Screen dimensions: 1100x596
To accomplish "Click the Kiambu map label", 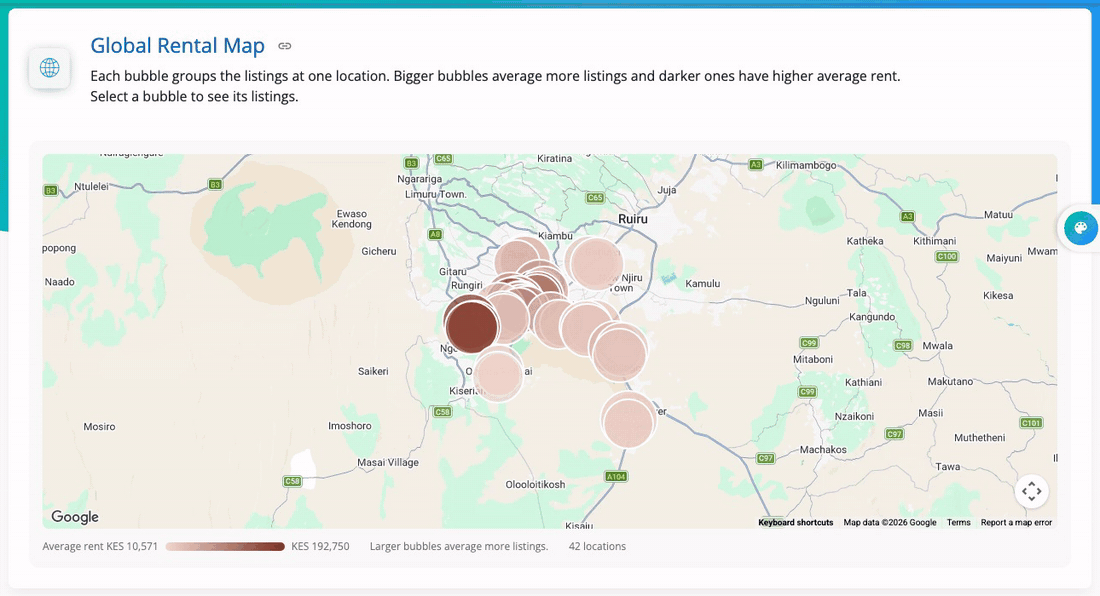I will coord(555,236).
